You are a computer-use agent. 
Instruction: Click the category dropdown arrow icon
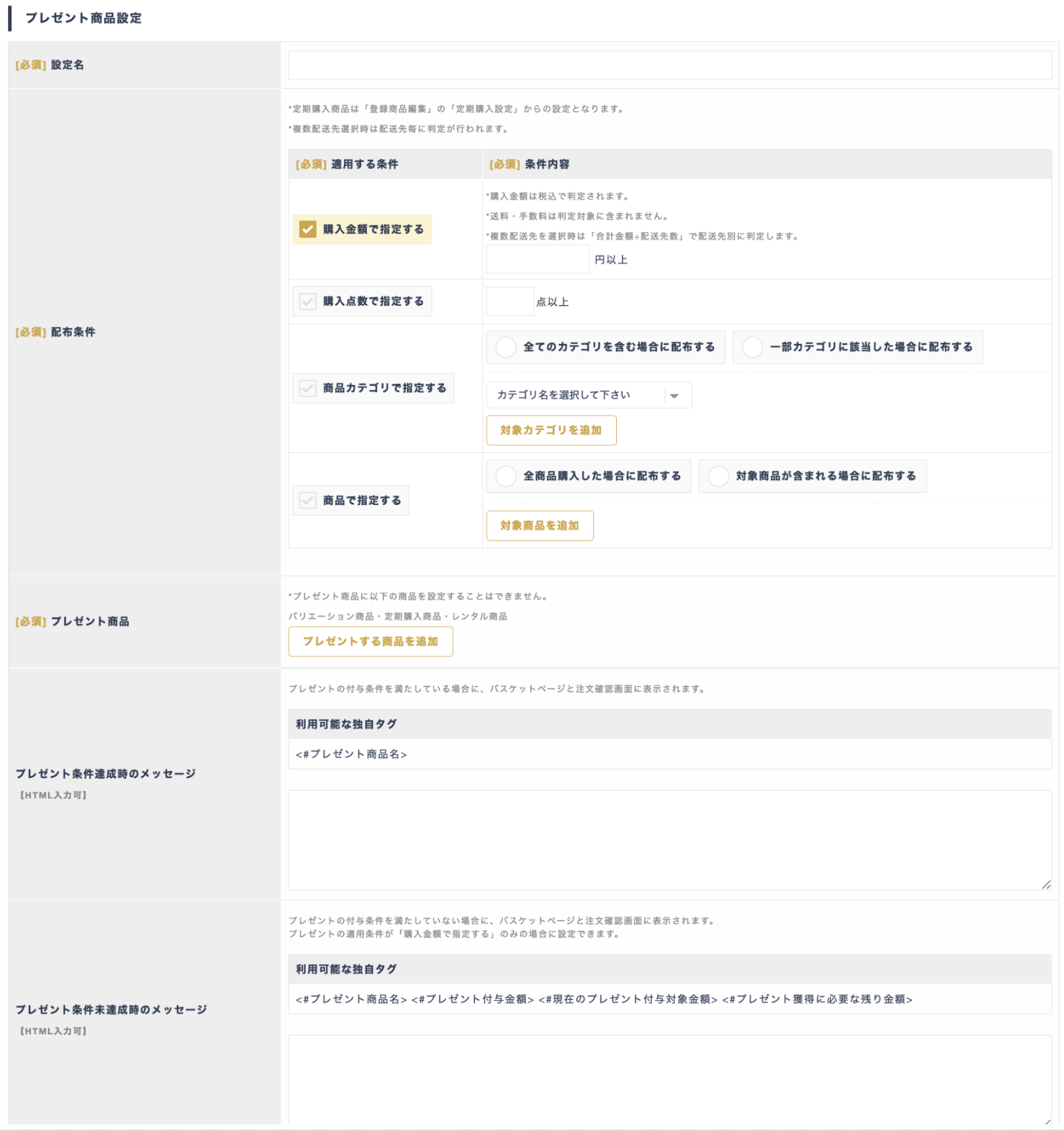[x=674, y=396]
